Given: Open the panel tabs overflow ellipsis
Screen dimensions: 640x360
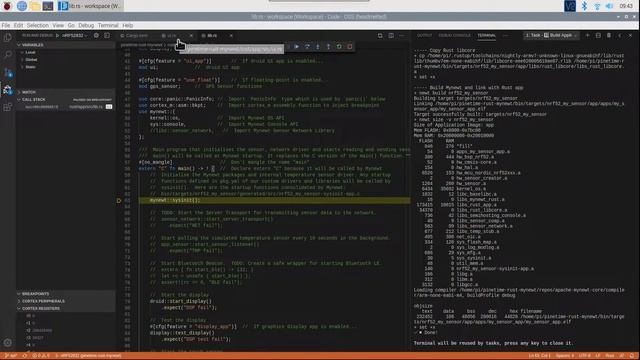Looking at the screenshot, I should coord(505,36).
